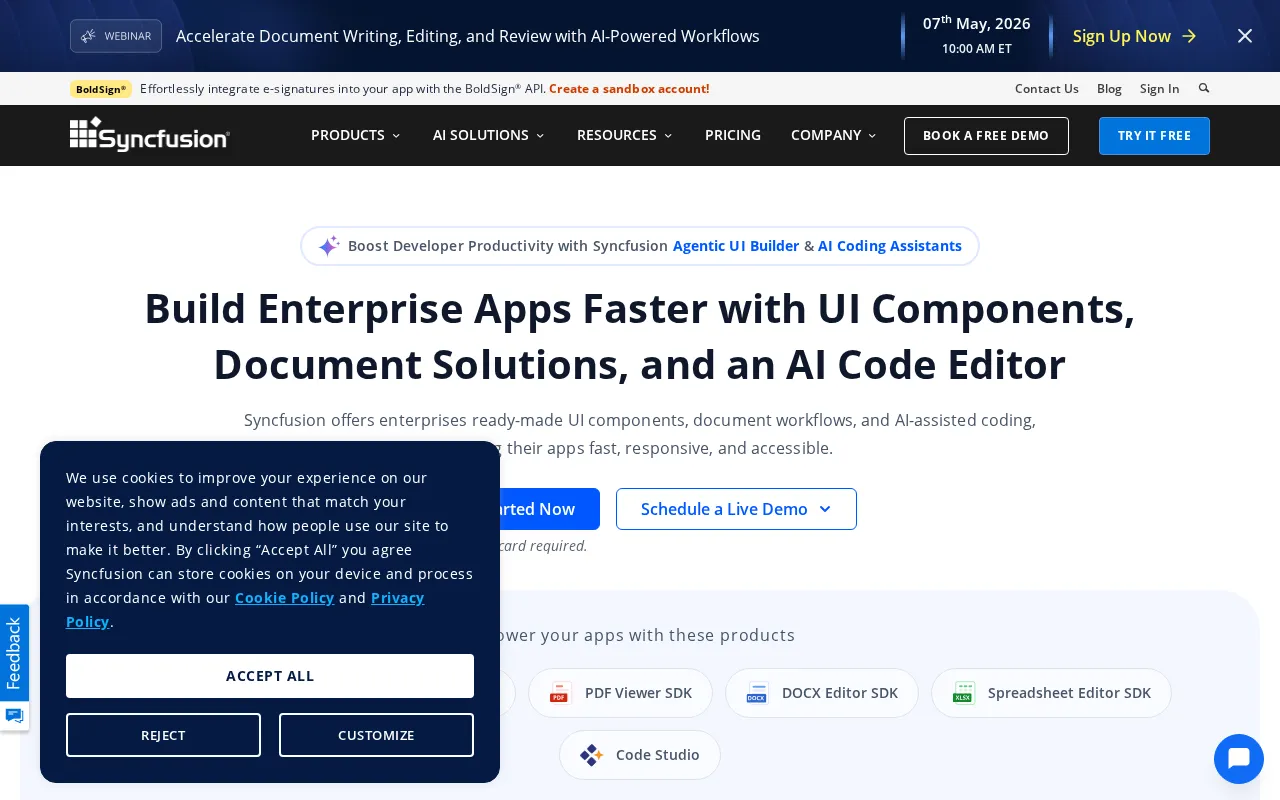Expand the COMPANY menu
Viewport: 1280px width, 800px height.
[833, 135]
